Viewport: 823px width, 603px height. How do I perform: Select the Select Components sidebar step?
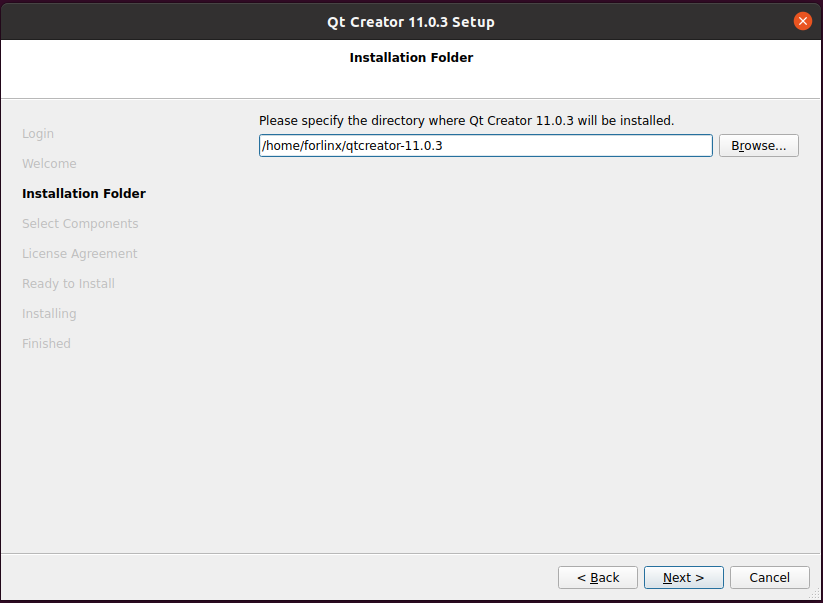(x=80, y=224)
